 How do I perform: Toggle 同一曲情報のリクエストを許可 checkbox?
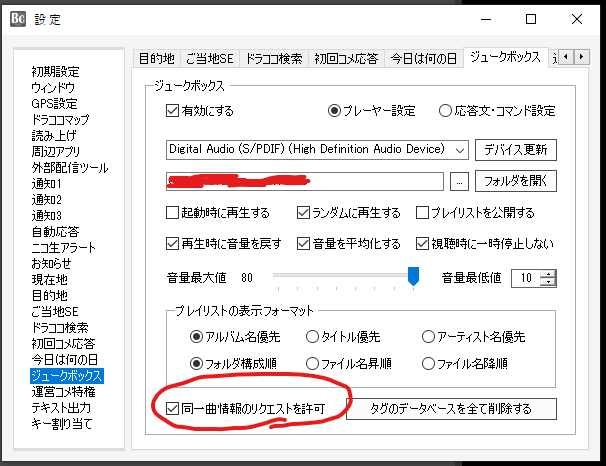click(172, 408)
